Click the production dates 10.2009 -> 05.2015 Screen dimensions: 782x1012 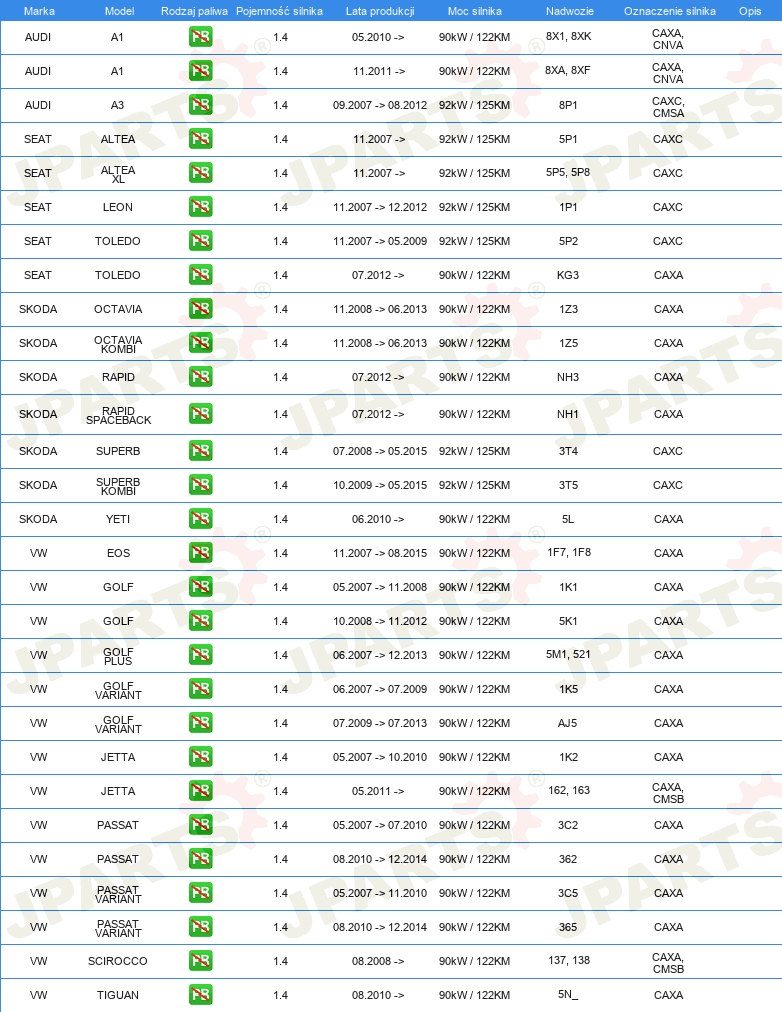coord(380,485)
